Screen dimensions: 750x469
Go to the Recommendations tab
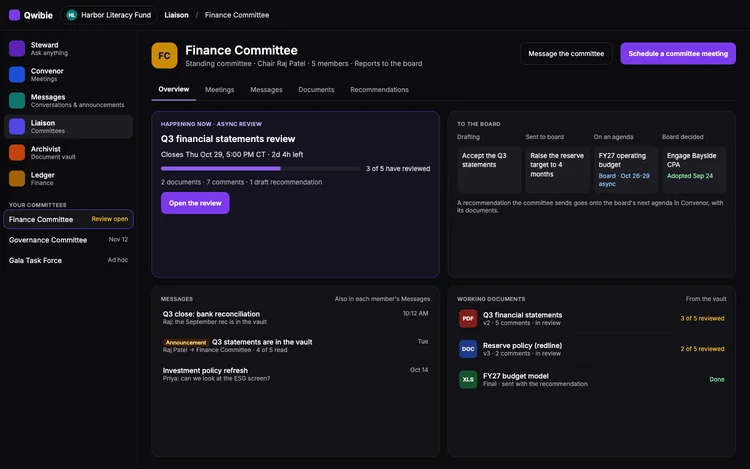[x=379, y=89]
